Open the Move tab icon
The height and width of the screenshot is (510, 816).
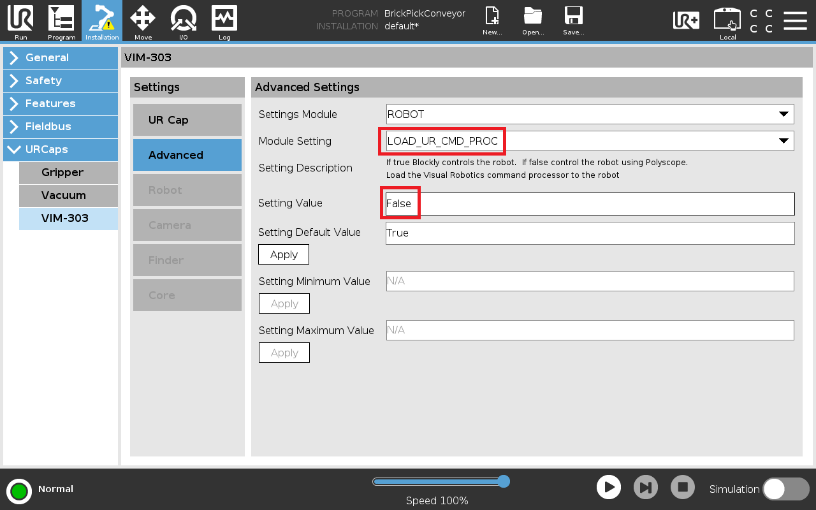coord(143,21)
